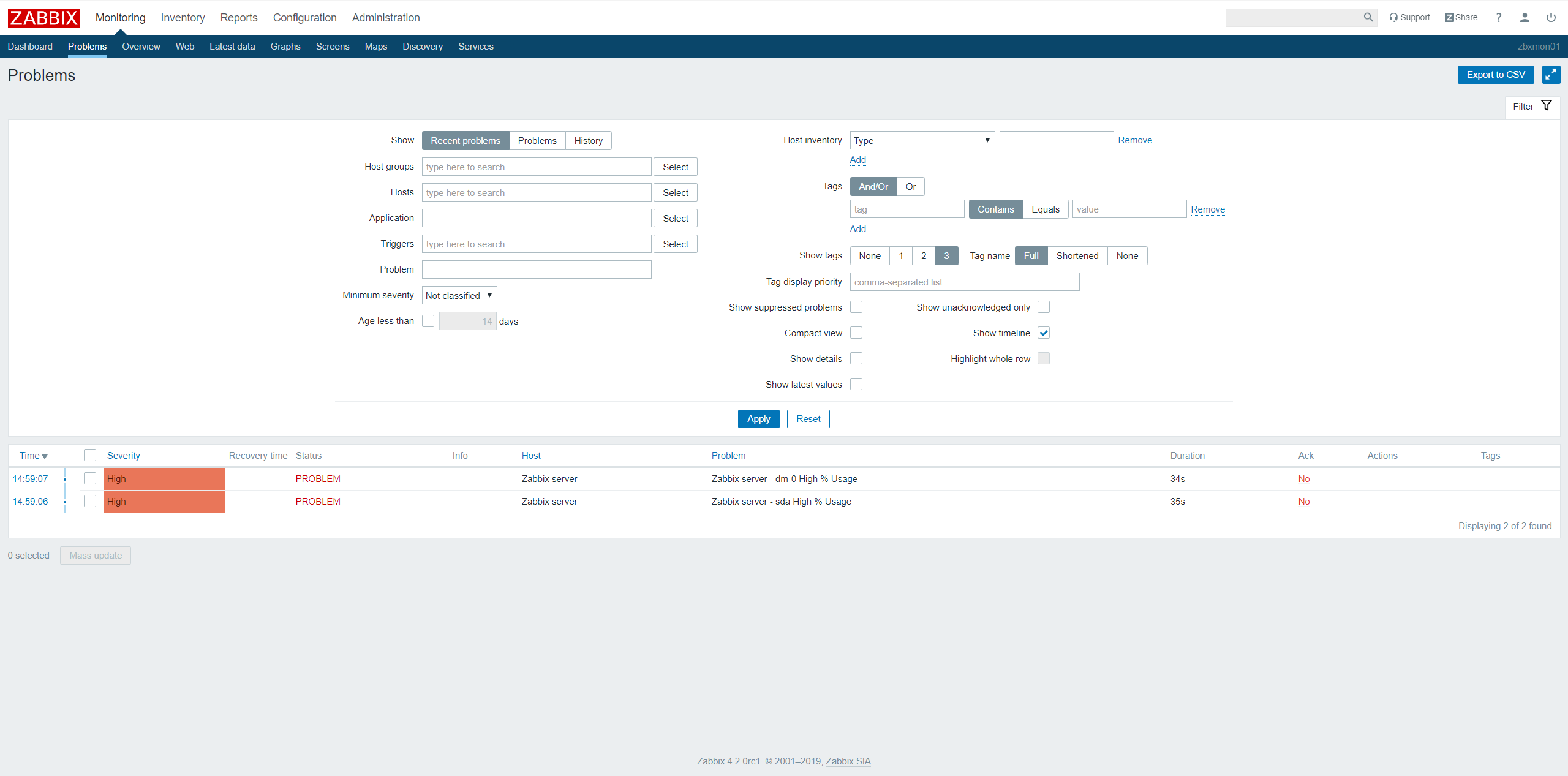The height and width of the screenshot is (776, 1568).
Task: Click Select for Host groups
Action: pyautogui.click(x=676, y=167)
